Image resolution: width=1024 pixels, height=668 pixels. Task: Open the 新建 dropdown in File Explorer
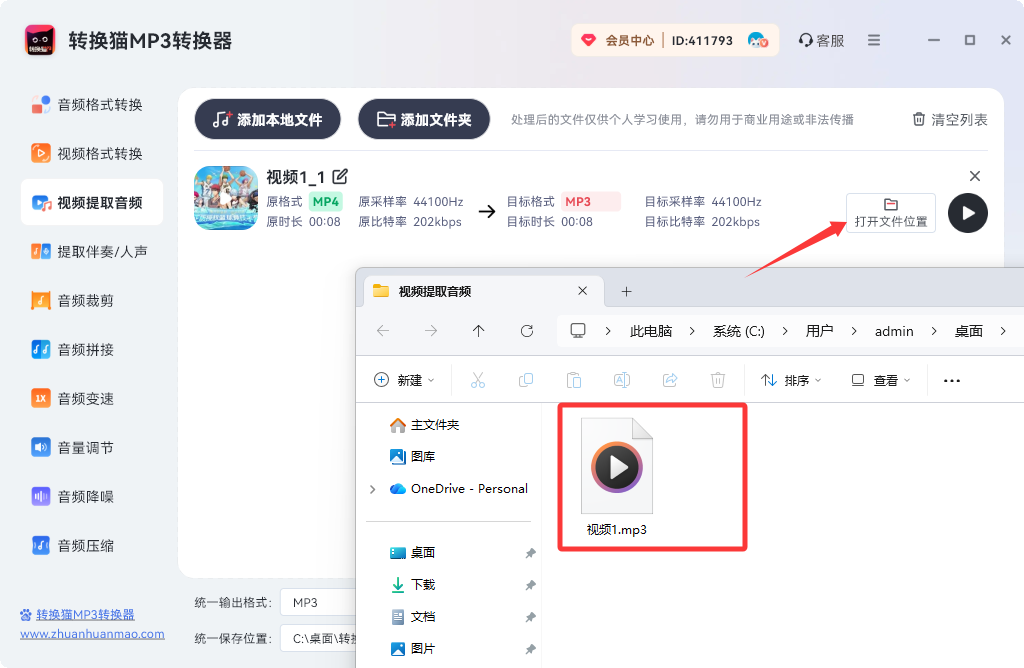(403, 380)
